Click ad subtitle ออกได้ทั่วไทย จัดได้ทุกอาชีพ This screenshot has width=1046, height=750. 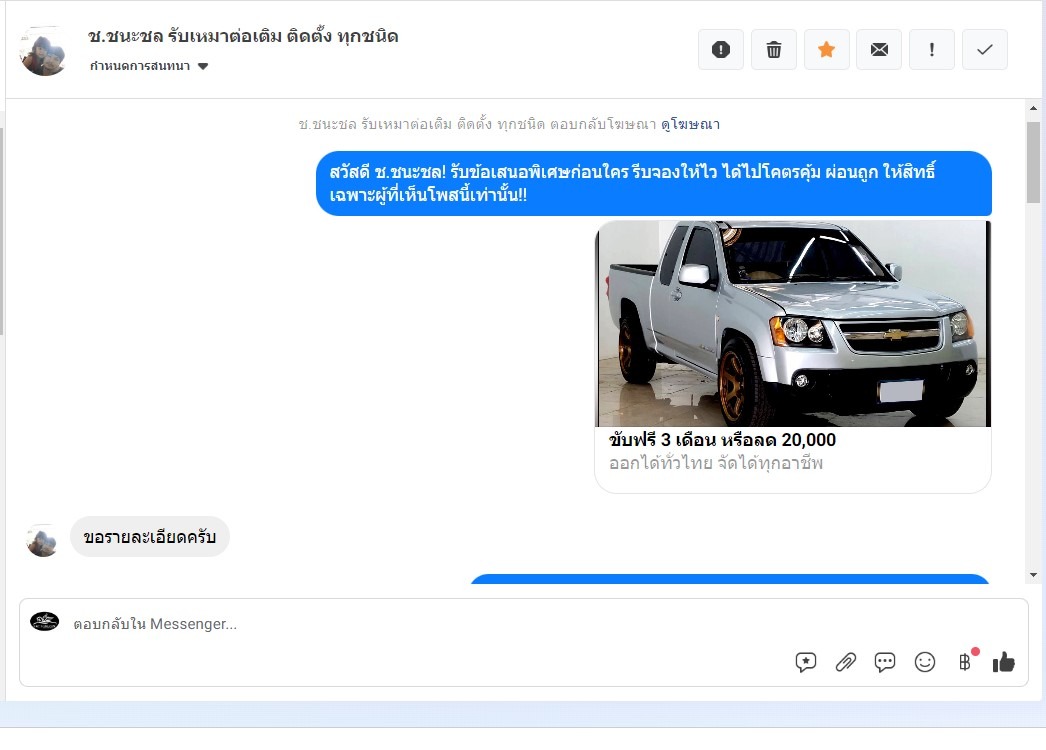pos(716,463)
